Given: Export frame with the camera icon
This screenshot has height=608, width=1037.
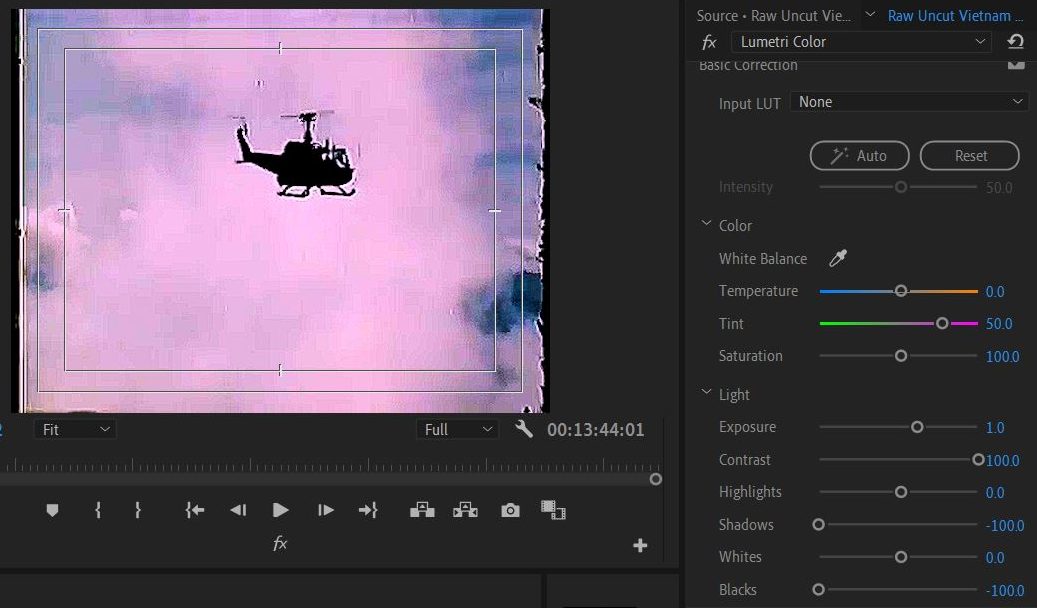Looking at the screenshot, I should pos(510,510).
